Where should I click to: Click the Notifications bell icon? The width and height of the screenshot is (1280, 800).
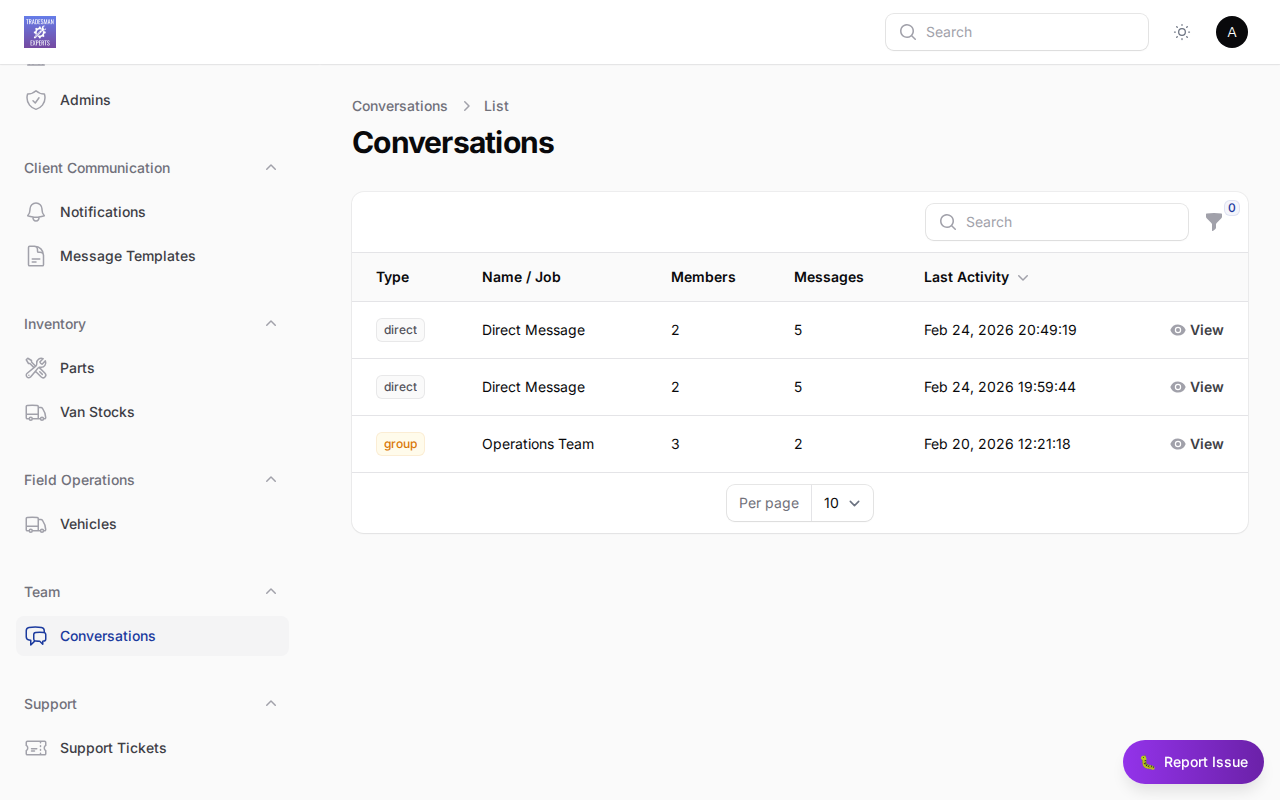pyautogui.click(x=36, y=212)
